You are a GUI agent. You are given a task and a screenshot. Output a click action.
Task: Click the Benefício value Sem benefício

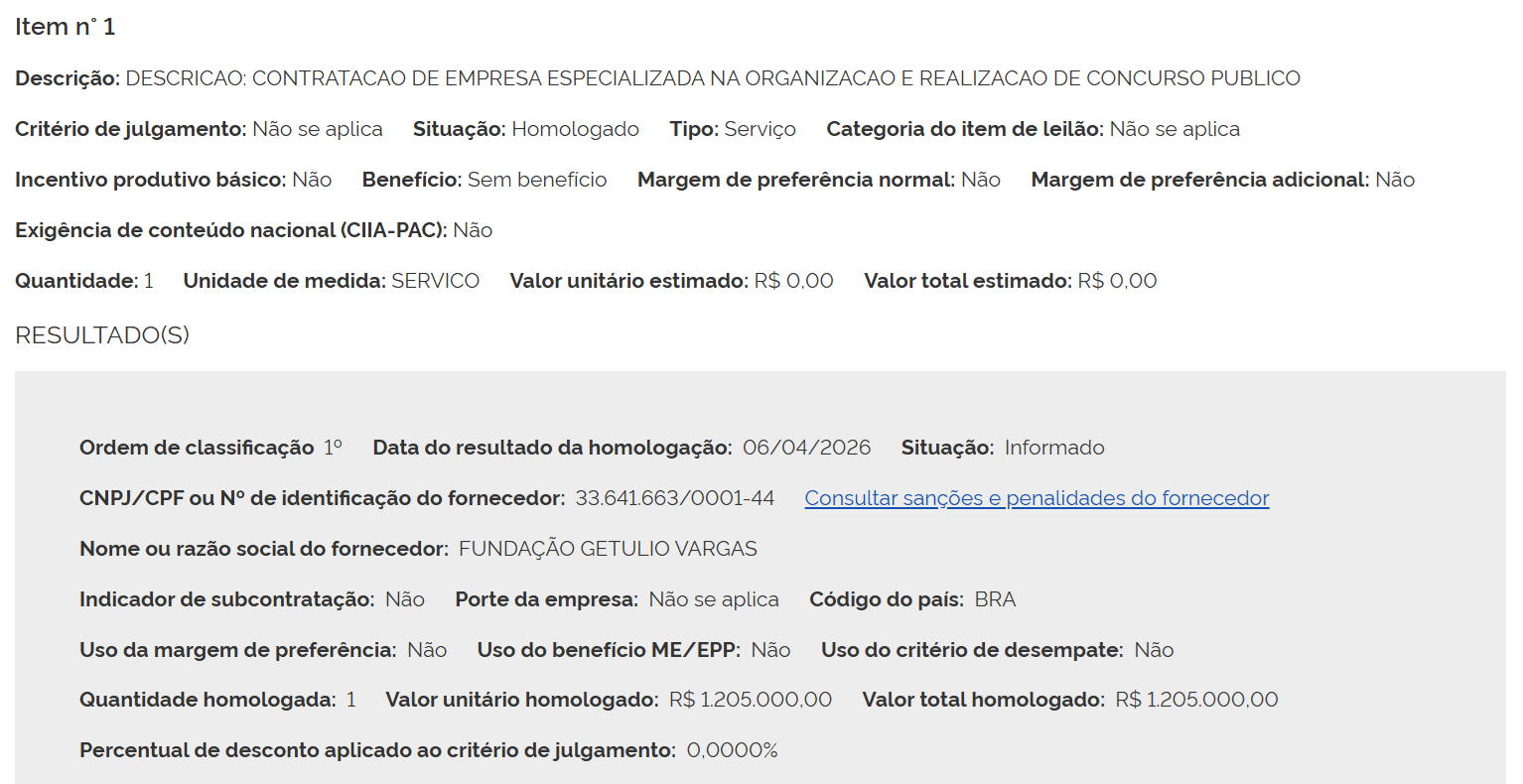point(537,180)
